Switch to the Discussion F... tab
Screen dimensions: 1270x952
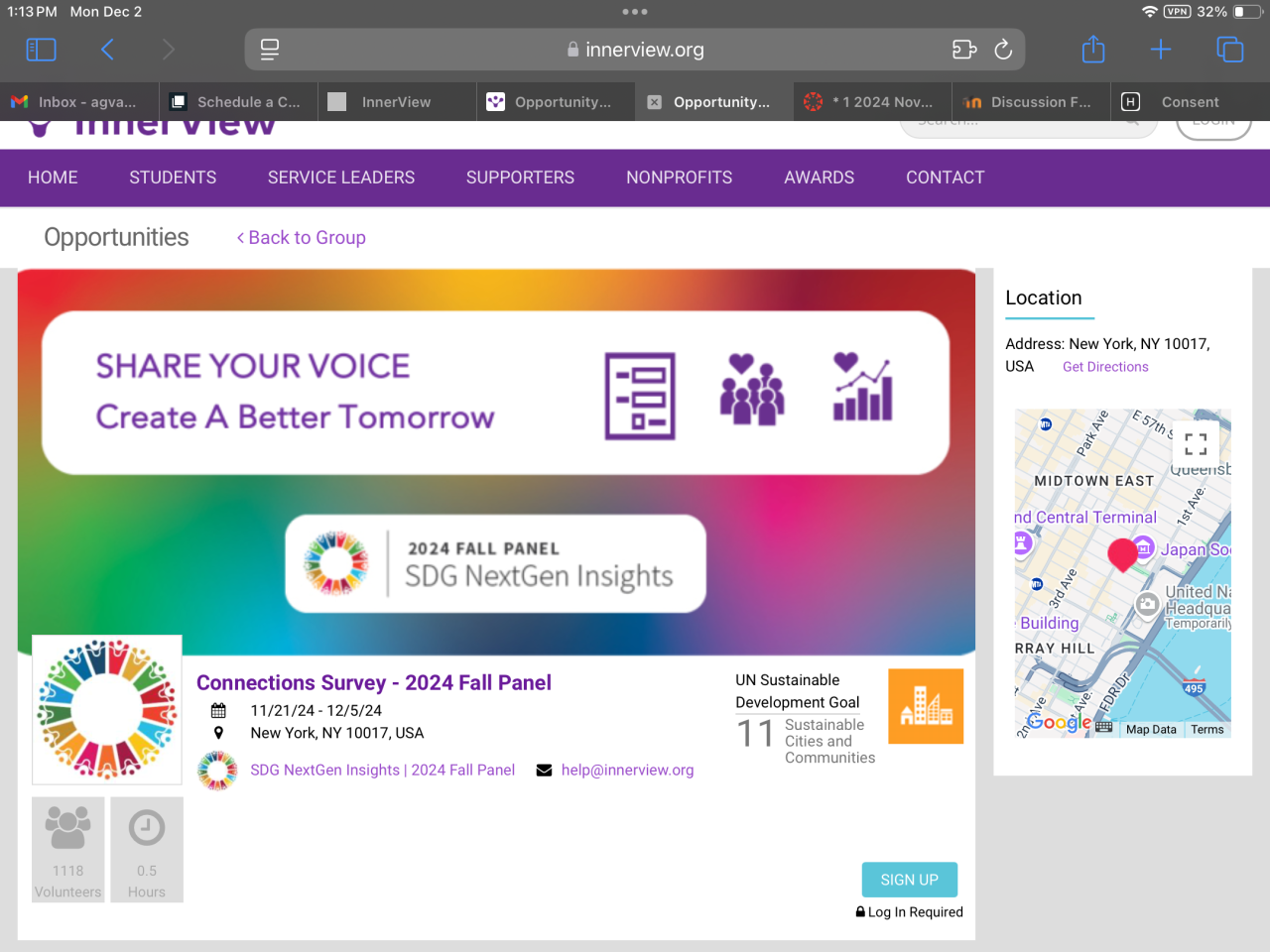(x=1032, y=102)
